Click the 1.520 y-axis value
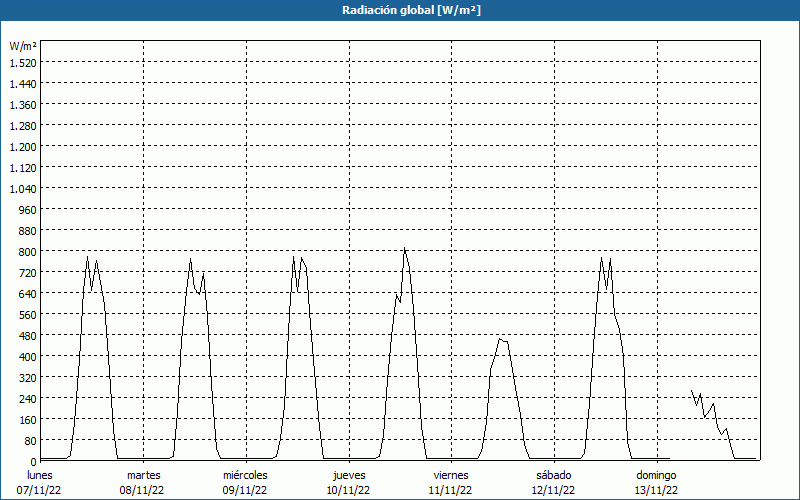800x500 pixels. (x=23, y=63)
